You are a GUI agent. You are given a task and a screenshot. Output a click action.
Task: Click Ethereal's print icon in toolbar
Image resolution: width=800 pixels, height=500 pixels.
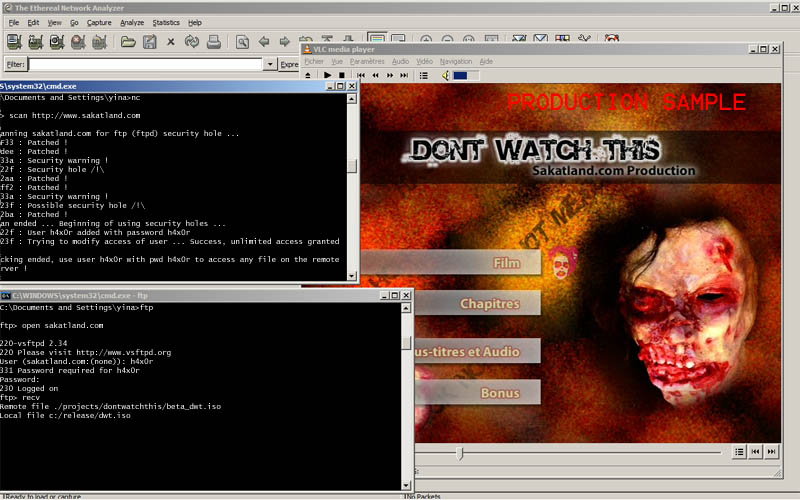point(214,42)
